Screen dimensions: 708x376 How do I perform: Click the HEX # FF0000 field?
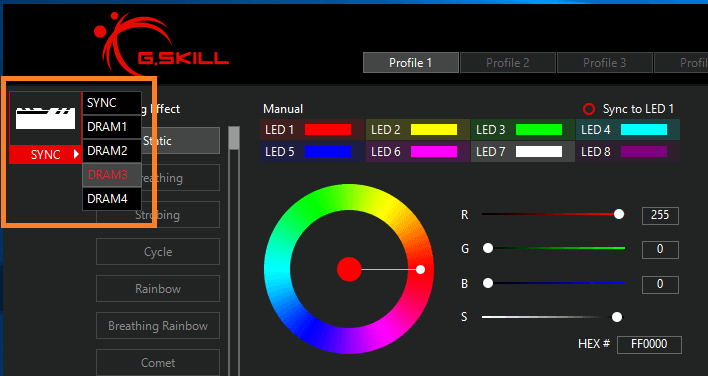[649, 344]
